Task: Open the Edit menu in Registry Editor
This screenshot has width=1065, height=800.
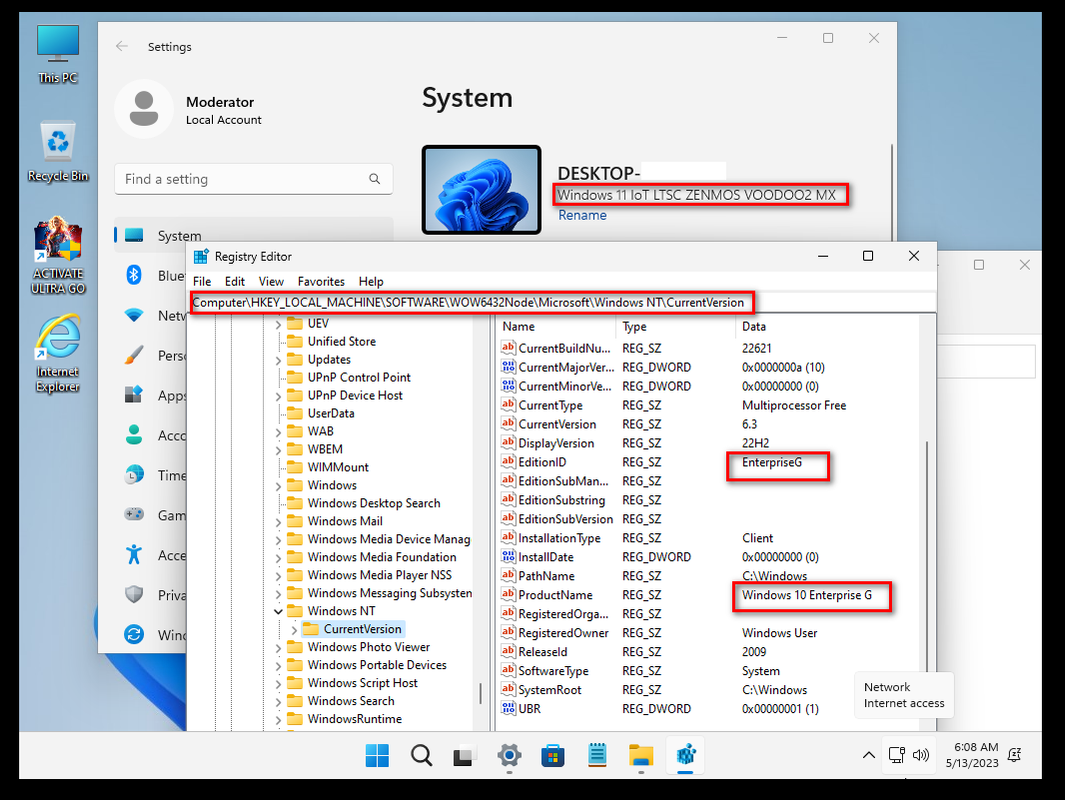Action: [x=234, y=281]
